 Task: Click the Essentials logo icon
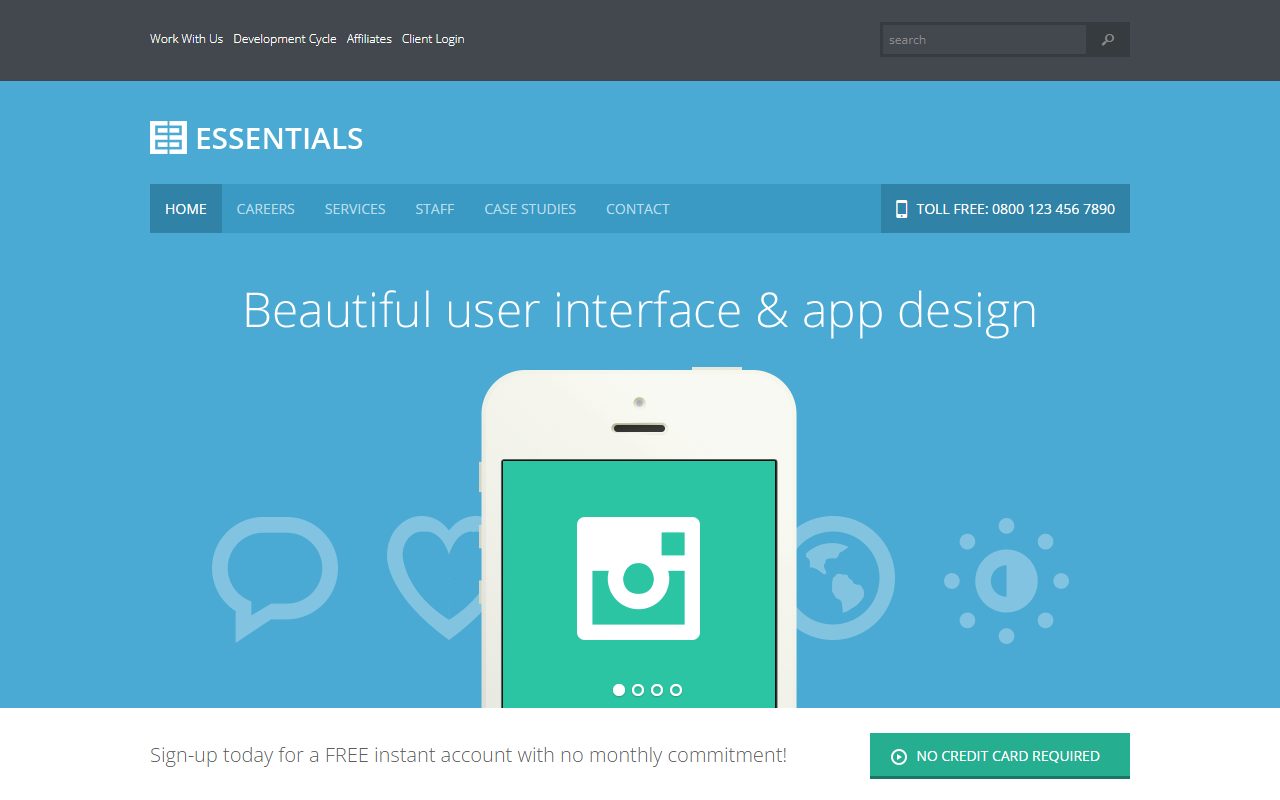tap(168, 138)
